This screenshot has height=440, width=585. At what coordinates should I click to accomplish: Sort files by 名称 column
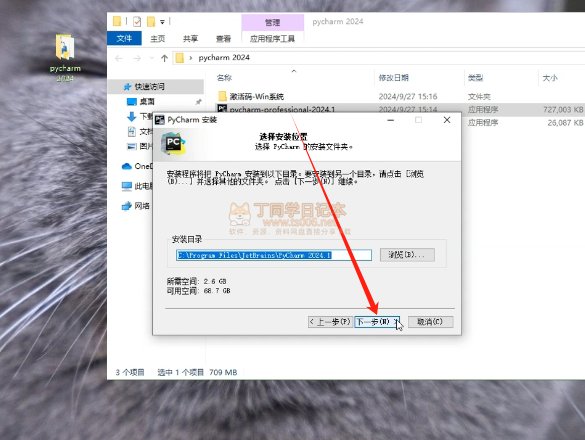pyautogui.click(x=224, y=78)
